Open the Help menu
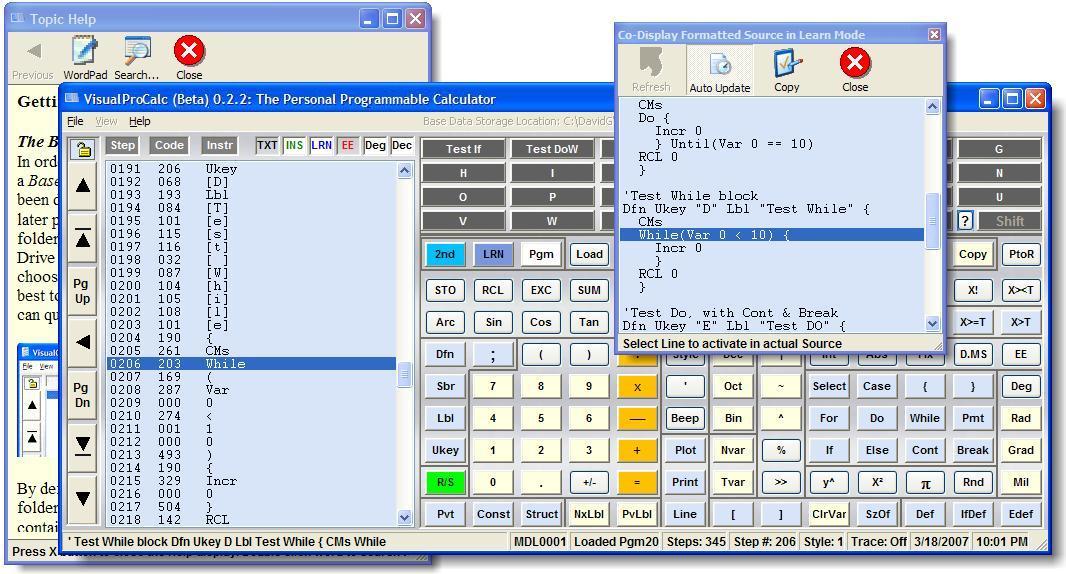The height and width of the screenshot is (574, 1066). [140, 121]
